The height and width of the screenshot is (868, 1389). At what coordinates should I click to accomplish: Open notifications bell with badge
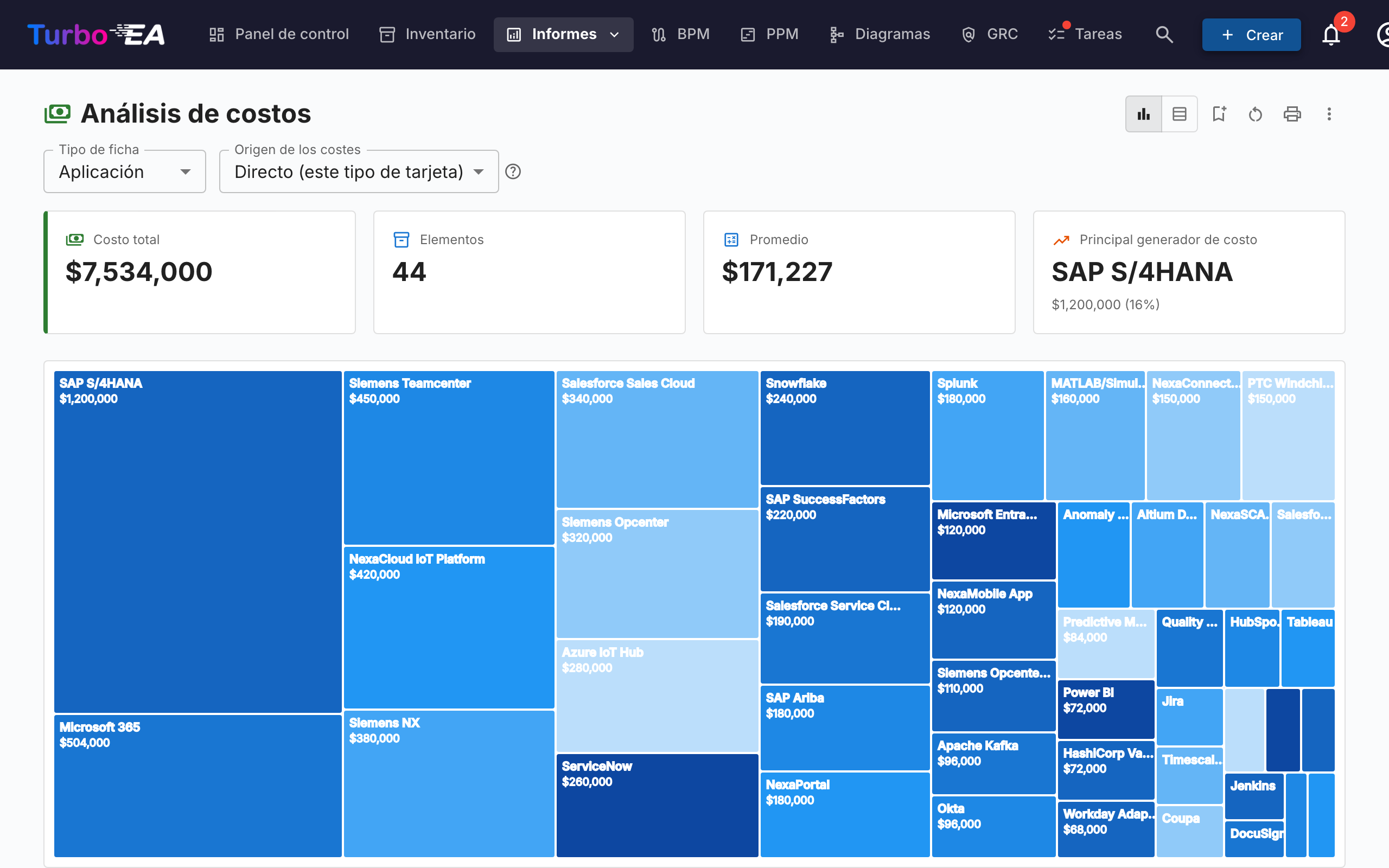1331,34
